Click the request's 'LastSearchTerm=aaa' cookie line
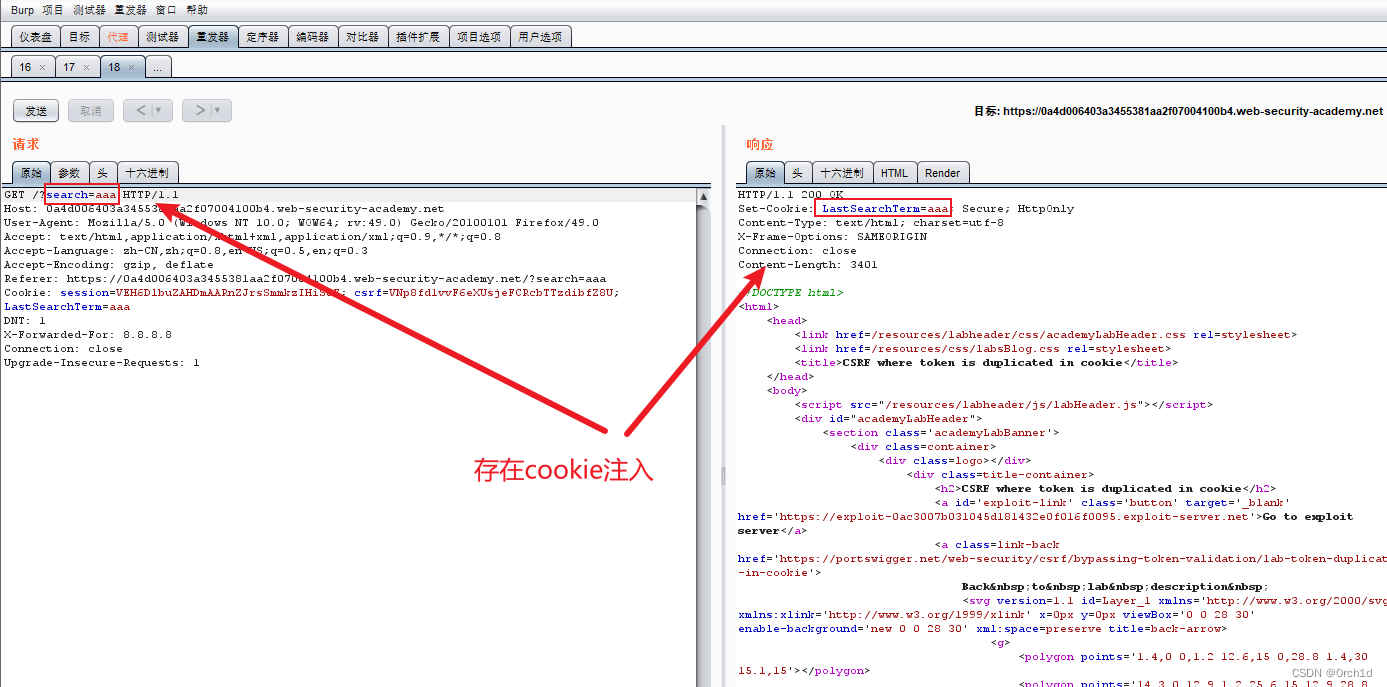The image size is (1387, 687). (67, 307)
